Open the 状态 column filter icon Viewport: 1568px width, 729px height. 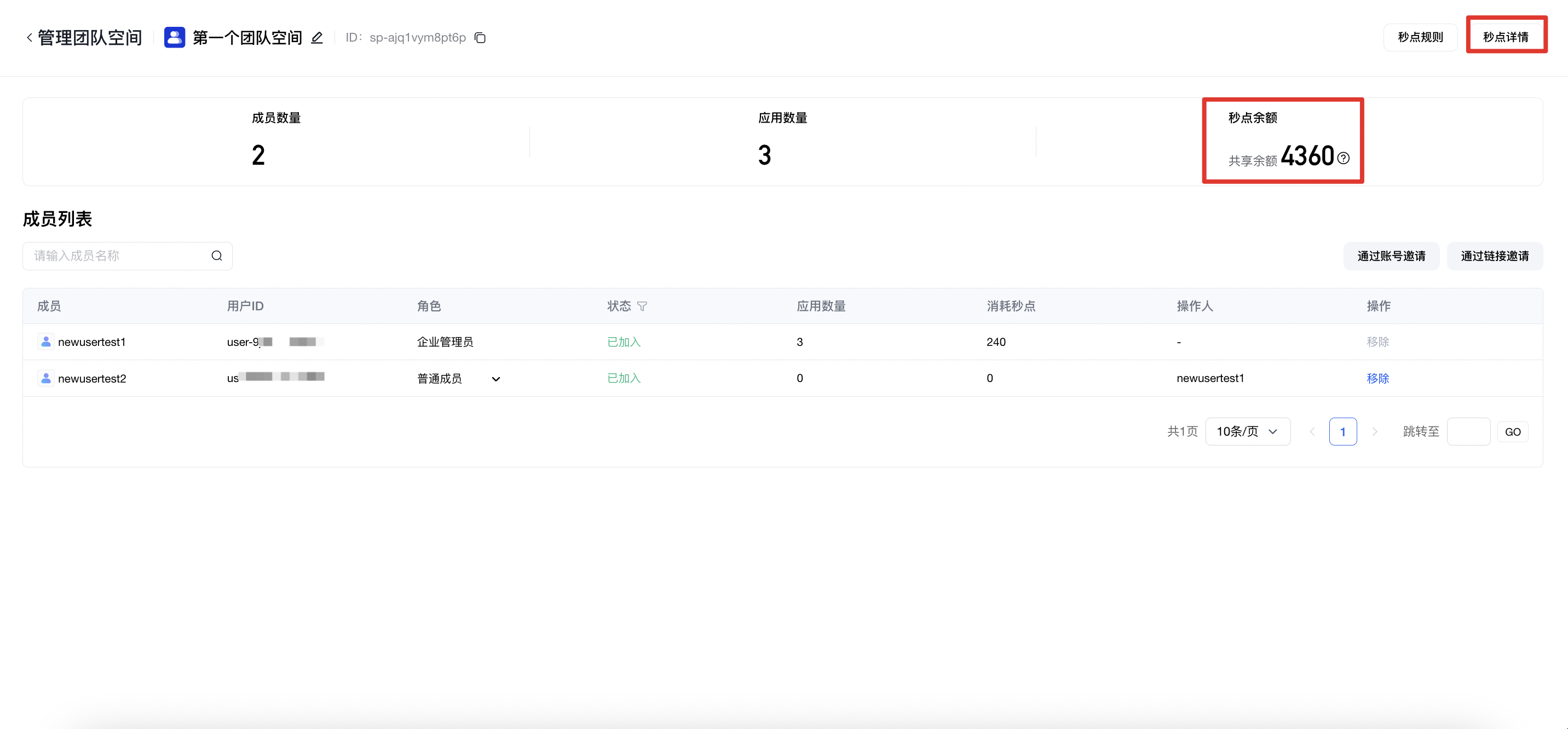pos(642,306)
